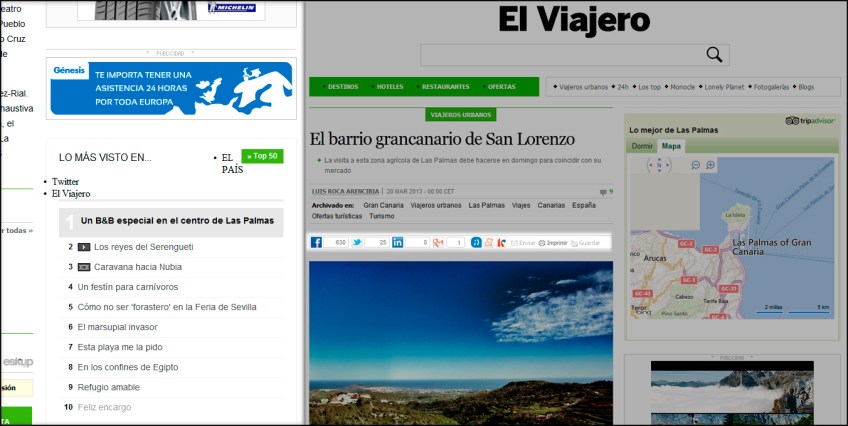Share the article on Facebook
The height and width of the screenshot is (426, 848).
tap(317, 243)
